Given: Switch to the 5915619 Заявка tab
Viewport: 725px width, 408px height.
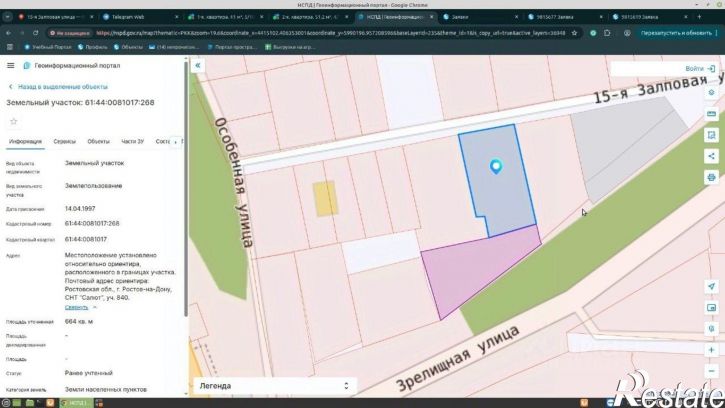Looking at the screenshot, I should (x=649, y=17).
